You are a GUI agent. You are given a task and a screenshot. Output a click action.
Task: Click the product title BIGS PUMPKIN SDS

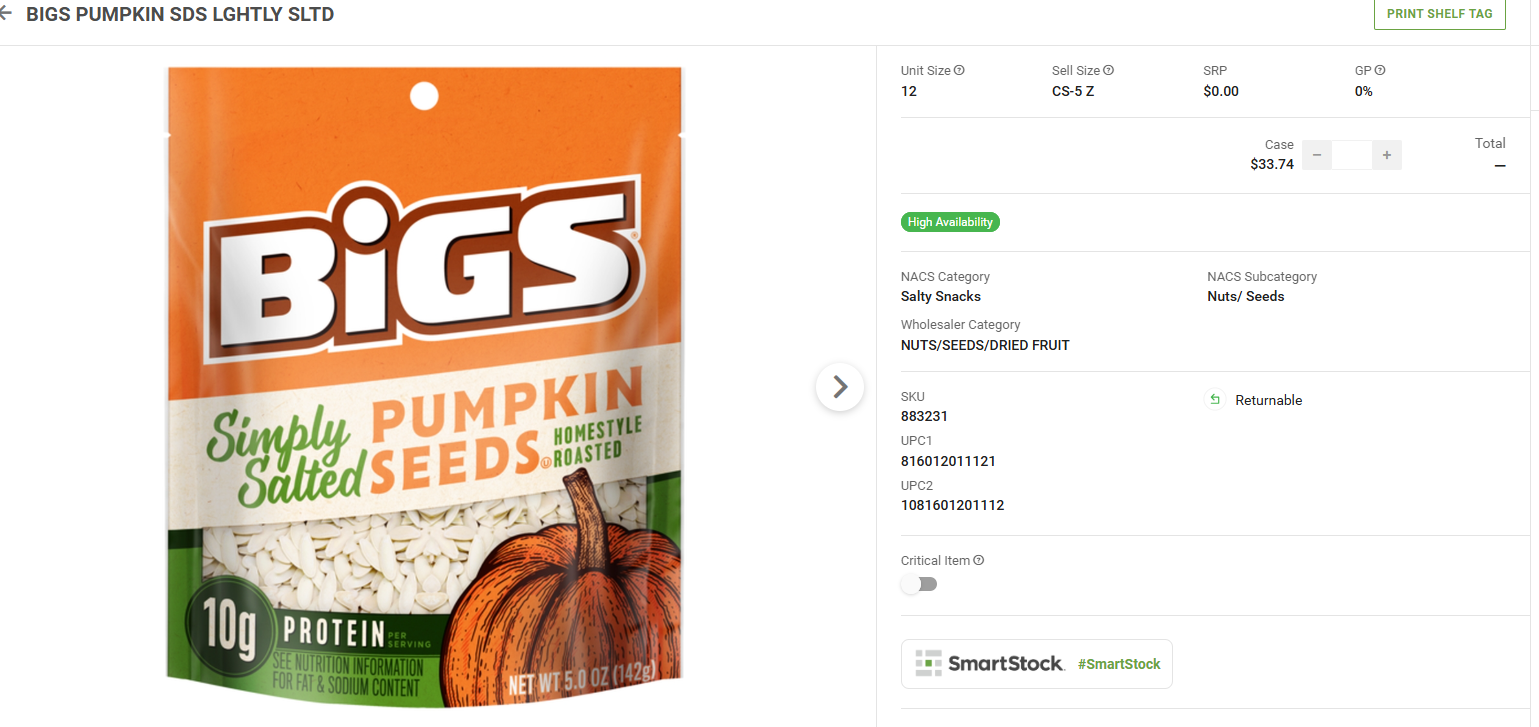[x=180, y=14]
